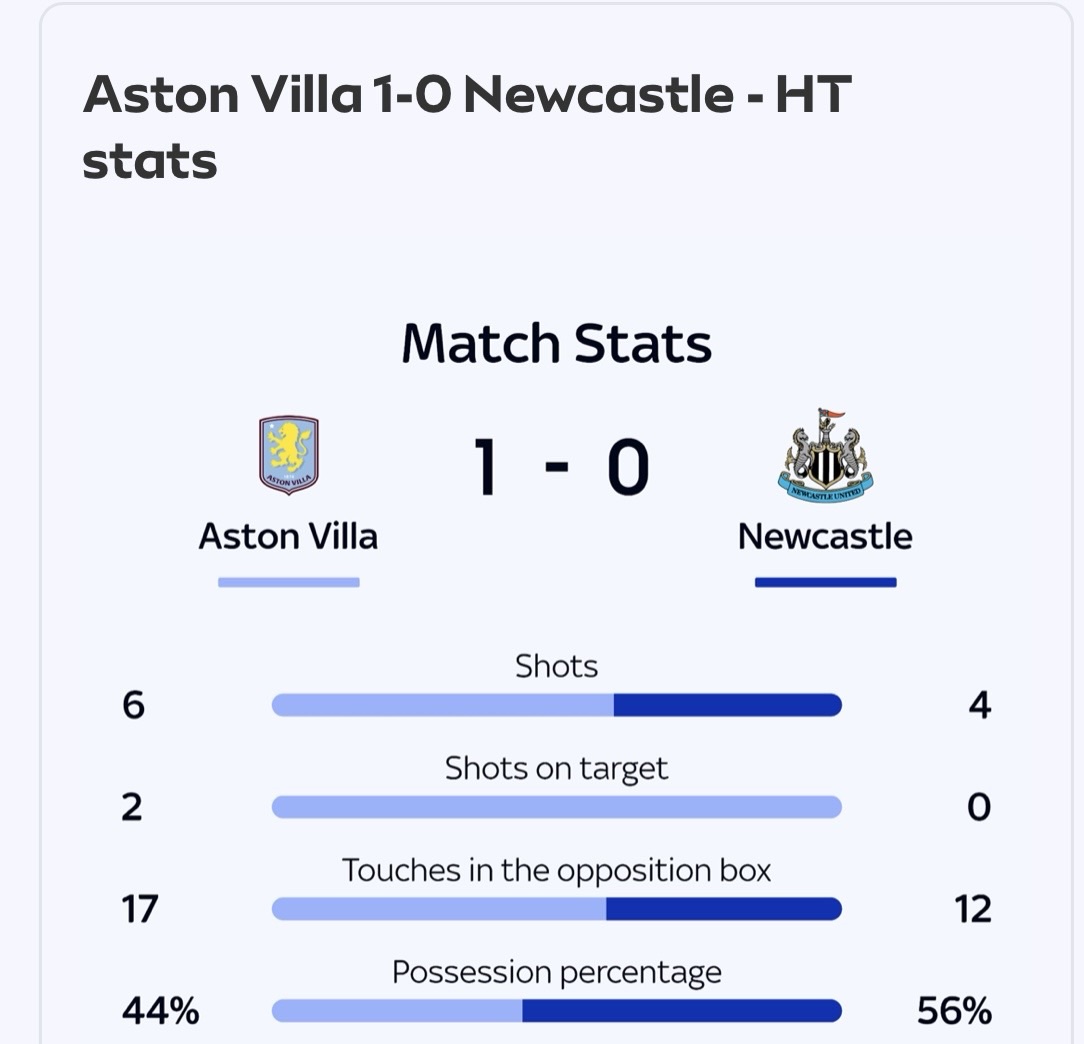The width and height of the screenshot is (1084, 1044).
Task: Click Aston Villa's 17 touches value
Action: point(139,909)
